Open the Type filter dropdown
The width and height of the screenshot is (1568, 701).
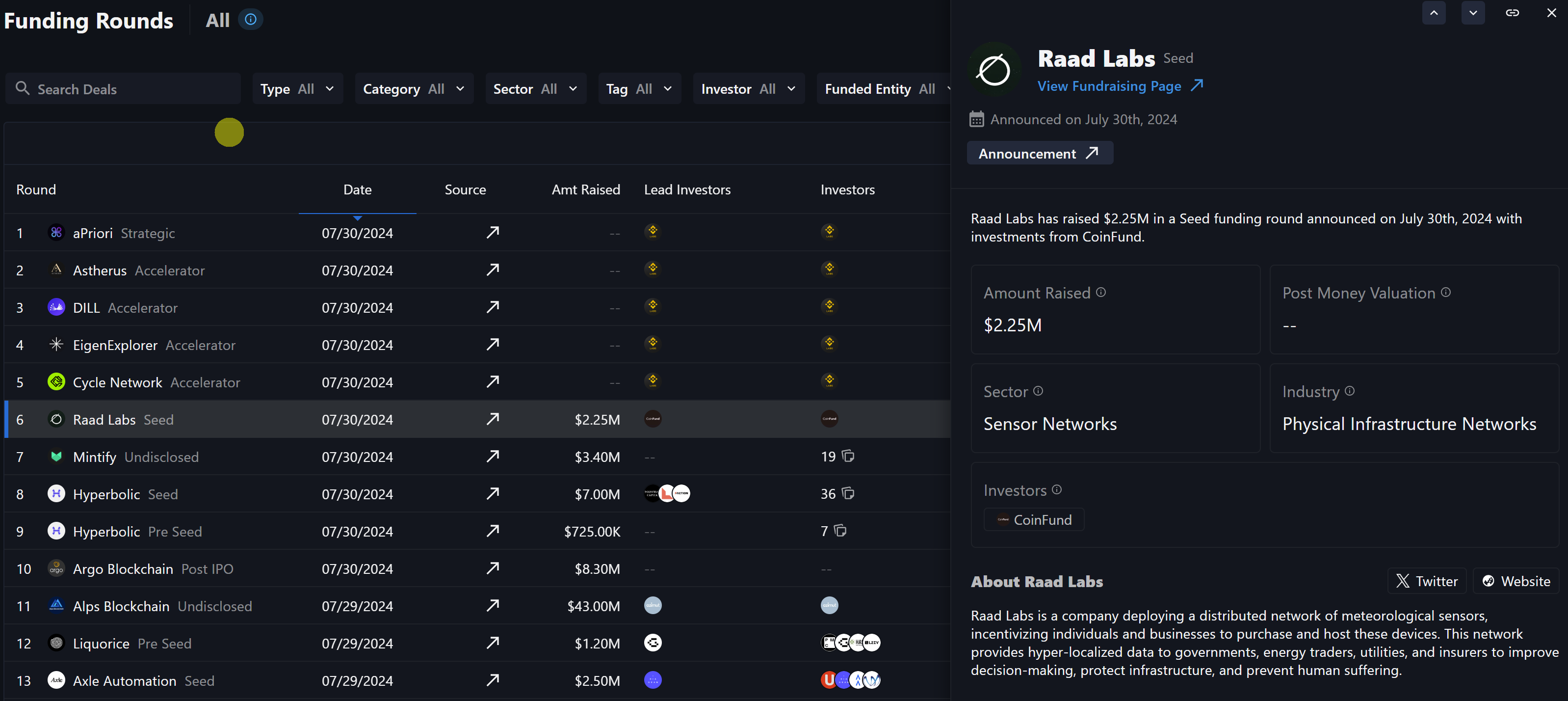pos(298,89)
